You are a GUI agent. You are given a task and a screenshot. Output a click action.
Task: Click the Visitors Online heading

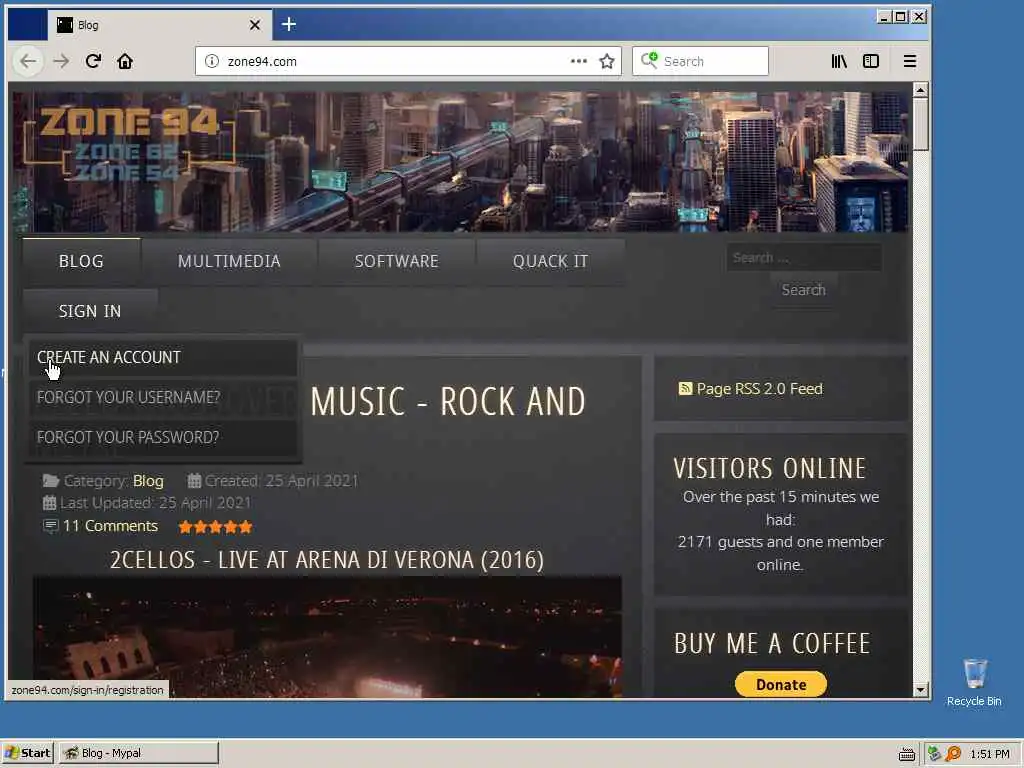click(x=770, y=468)
